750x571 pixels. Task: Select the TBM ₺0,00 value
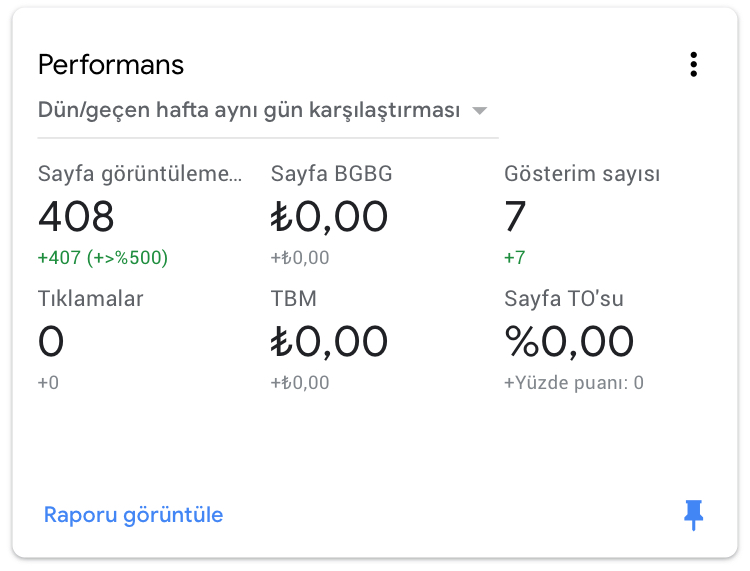(329, 341)
